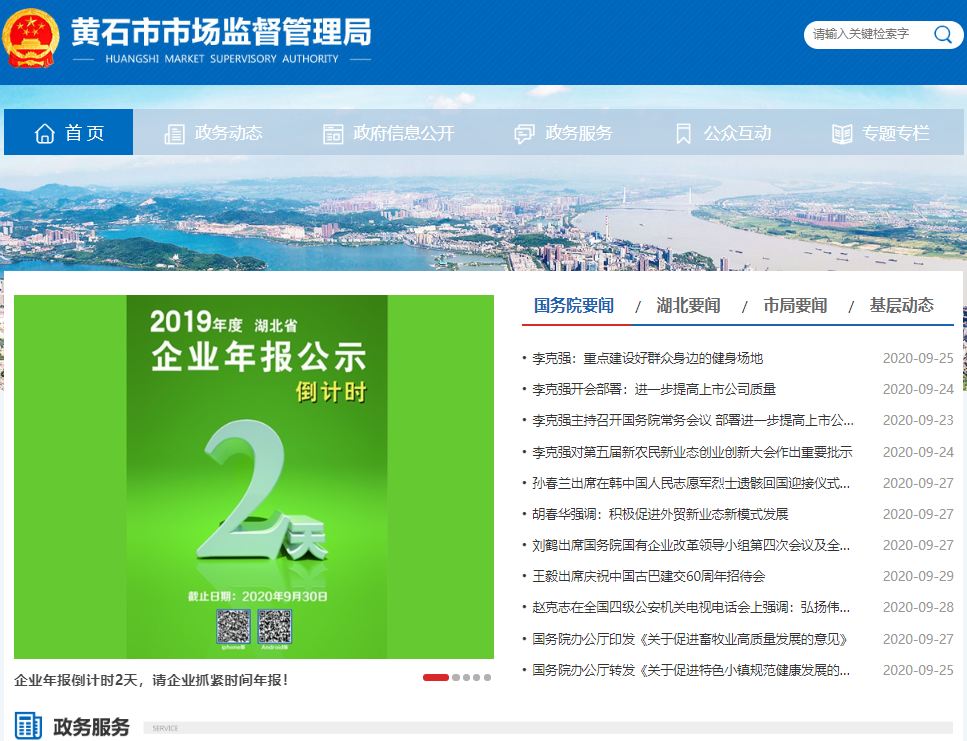The image size is (967, 741).
Task: Switch to the 市局要闻 tab
Action: coord(795,305)
